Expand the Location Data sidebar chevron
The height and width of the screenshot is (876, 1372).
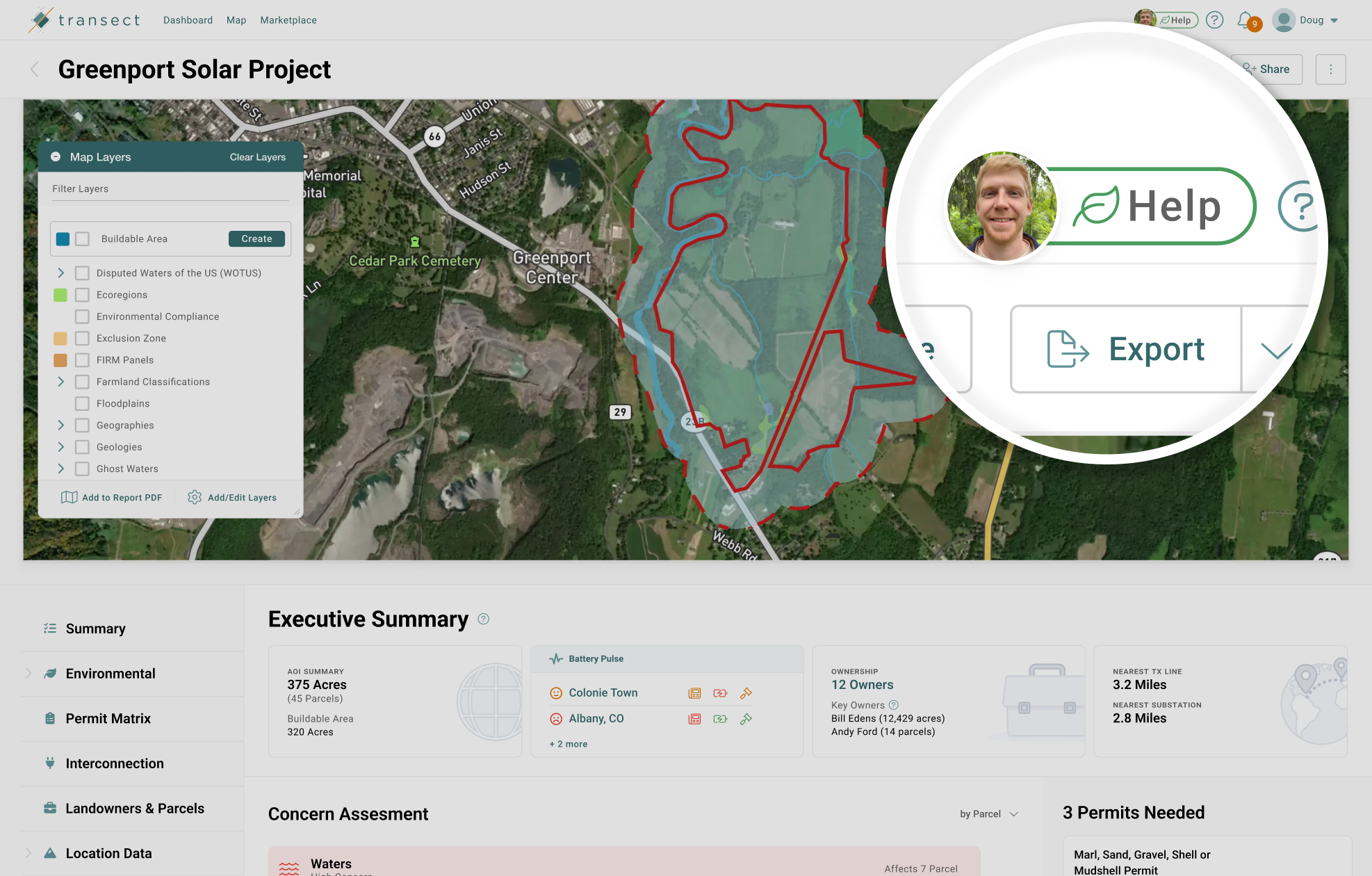click(x=28, y=853)
